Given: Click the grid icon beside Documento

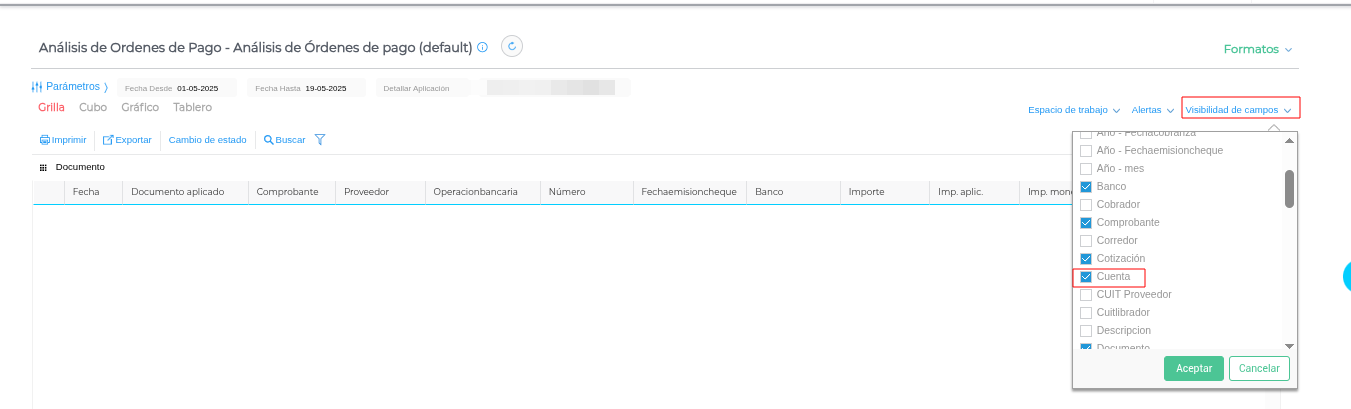Looking at the screenshot, I should (x=43, y=167).
